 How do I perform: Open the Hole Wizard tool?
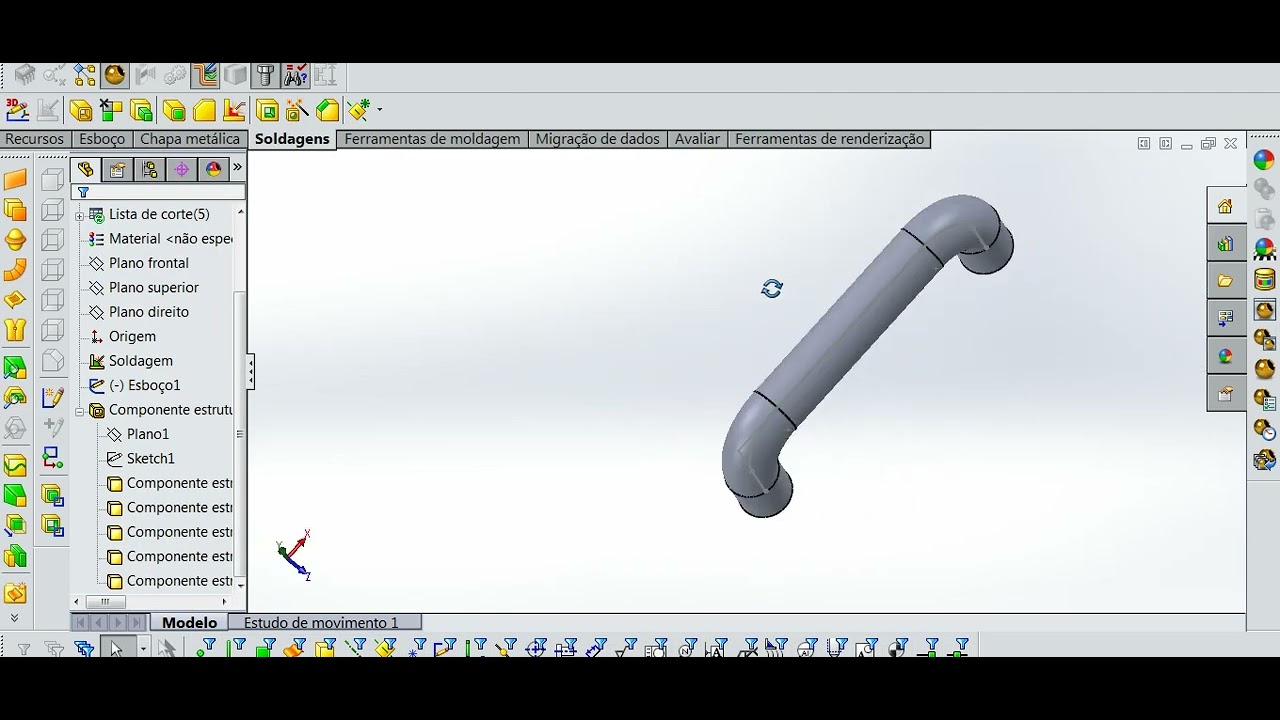[x=297, y=110]
